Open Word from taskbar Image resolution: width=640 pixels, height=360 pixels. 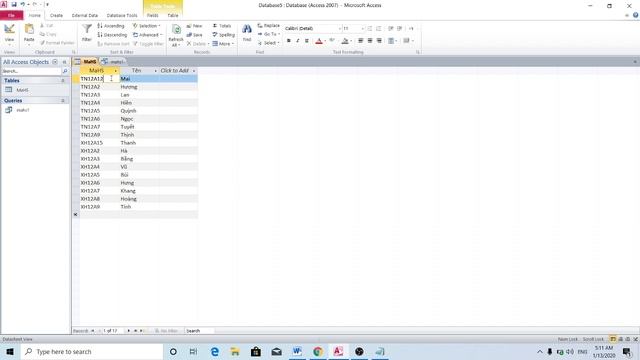point(297,351)
